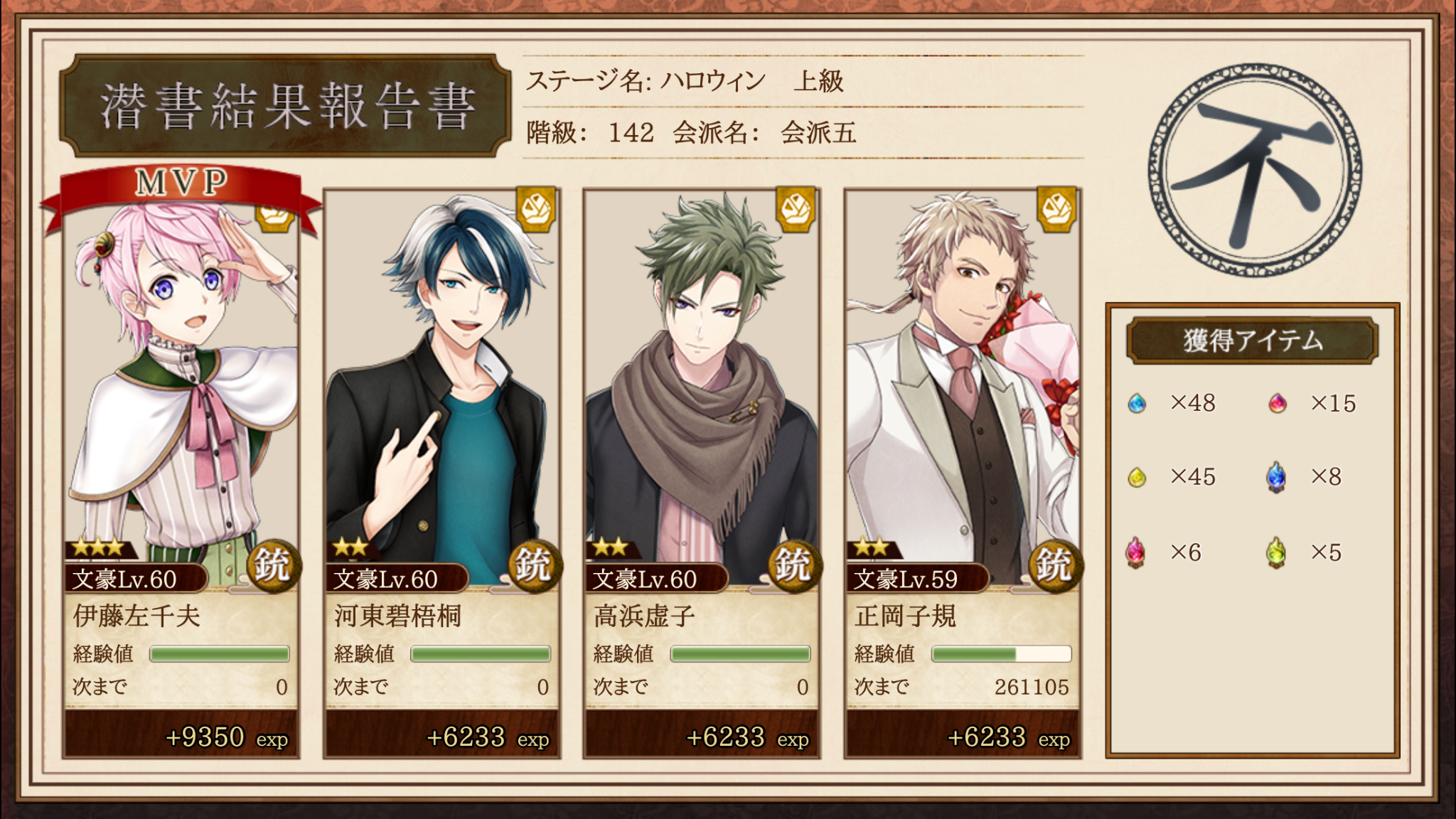Click the 潜書結果報告書 title banner
Screen dimensions: 1456x819
[x=286, y=106]
